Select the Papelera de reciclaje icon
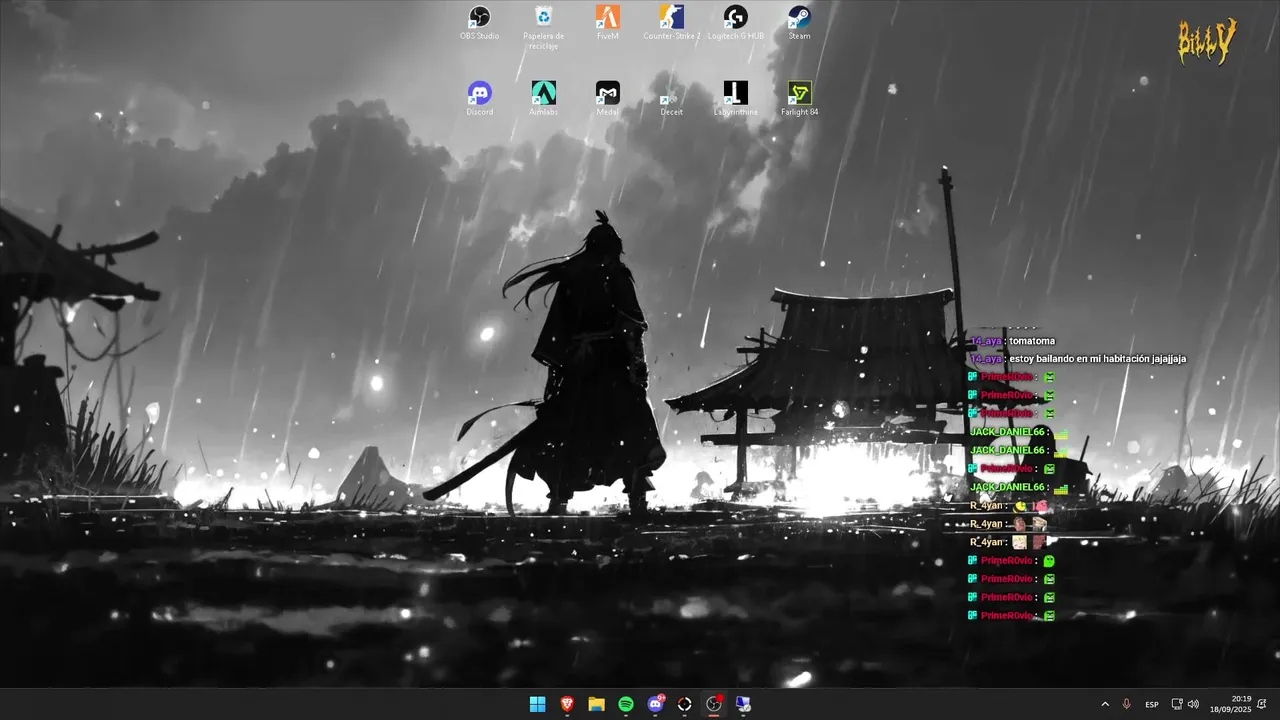The width and height of the screenshot is (1280, 720). coord(543,27)
